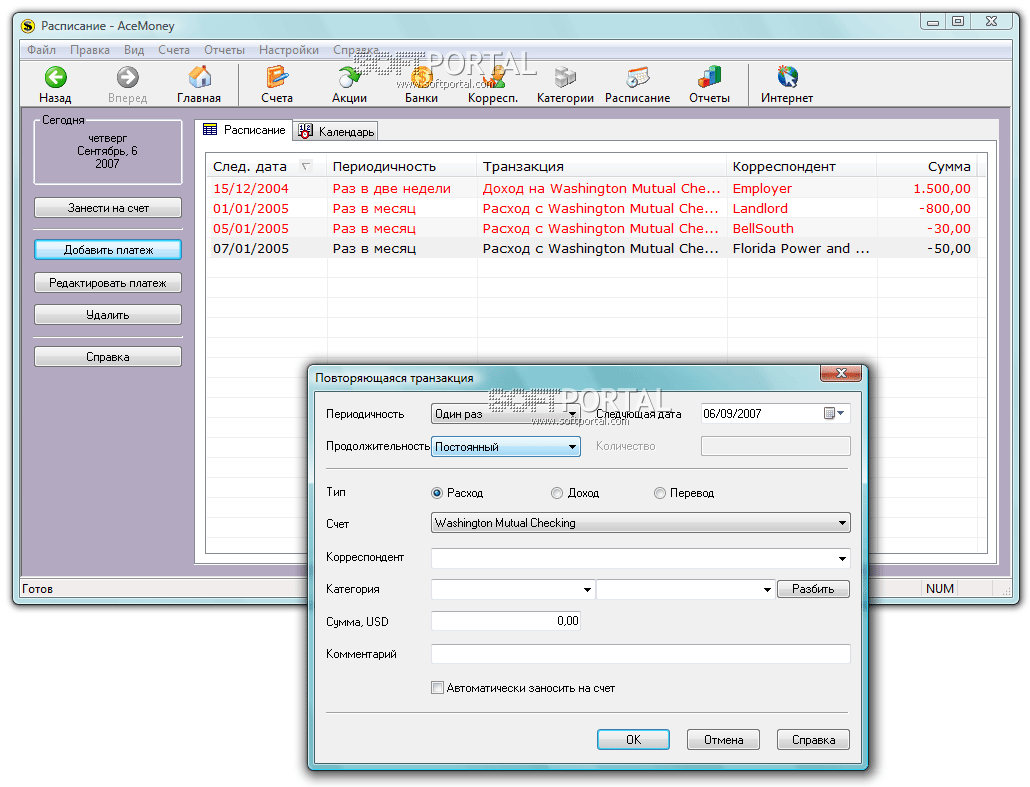The height and width of the screenshot is (787, 1030).
Task: Open the Интернет toolbar icon
Action: pyautogui.click(x=787, y=77)
